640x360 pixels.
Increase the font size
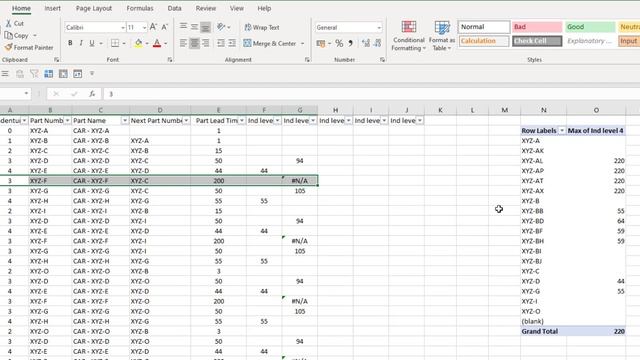pyautogui.click(x=153, y=27)
